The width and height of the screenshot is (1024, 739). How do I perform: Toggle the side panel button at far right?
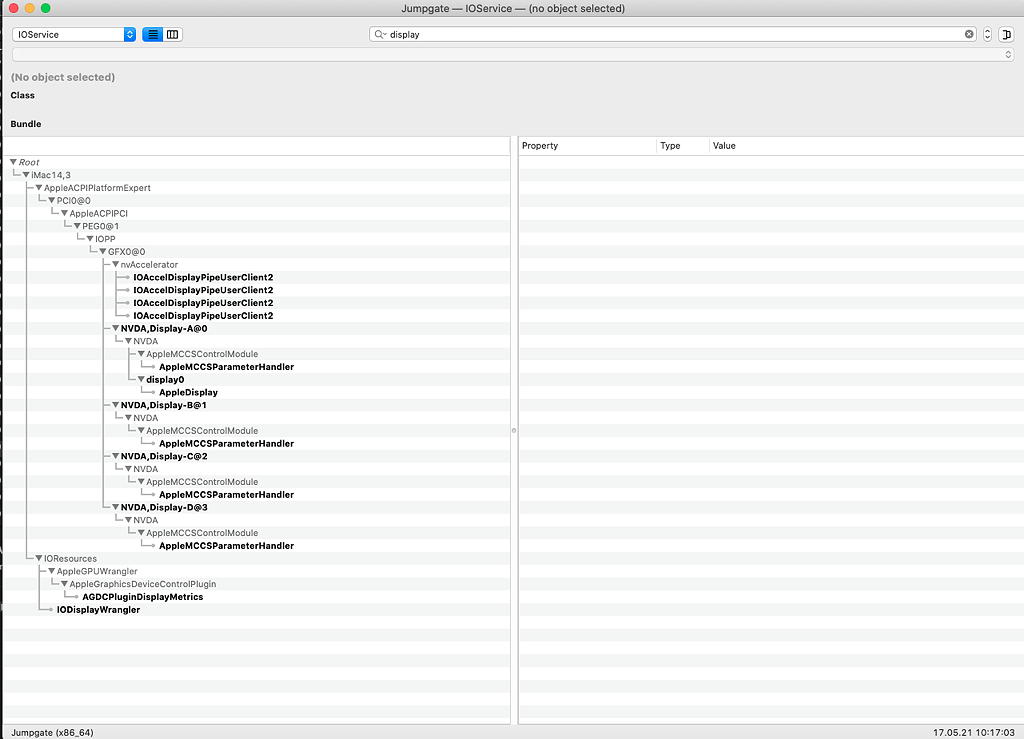[x=1006, y=34]
